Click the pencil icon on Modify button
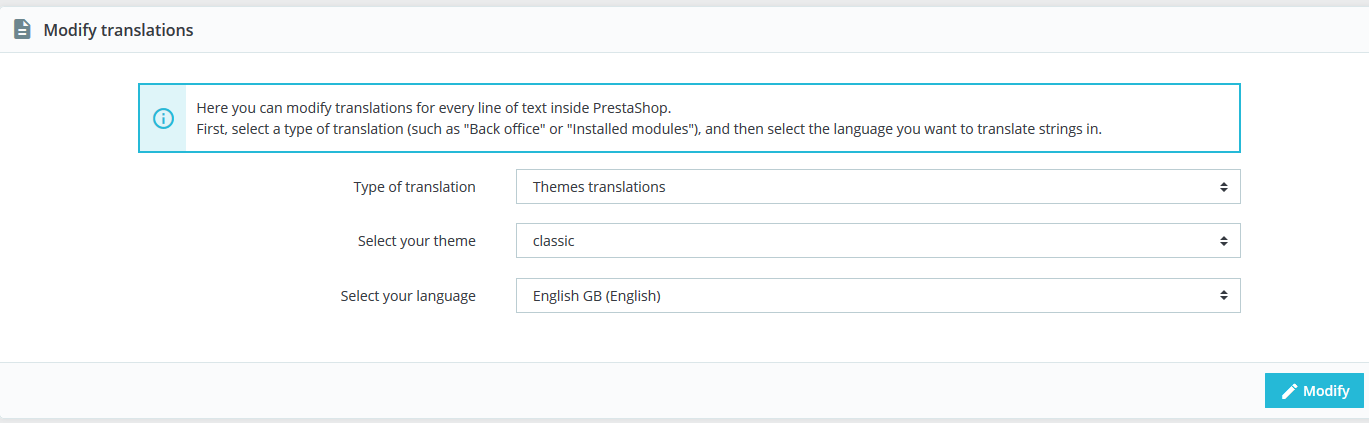 1290,391
